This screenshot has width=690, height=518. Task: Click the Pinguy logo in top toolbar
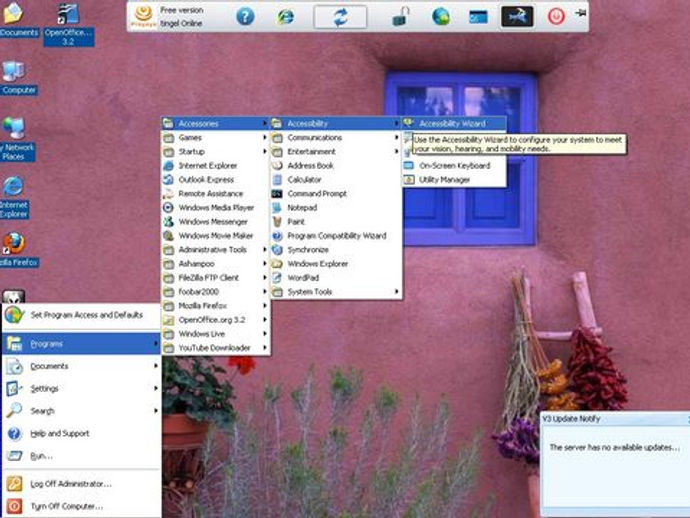click(x=143, y=17)
